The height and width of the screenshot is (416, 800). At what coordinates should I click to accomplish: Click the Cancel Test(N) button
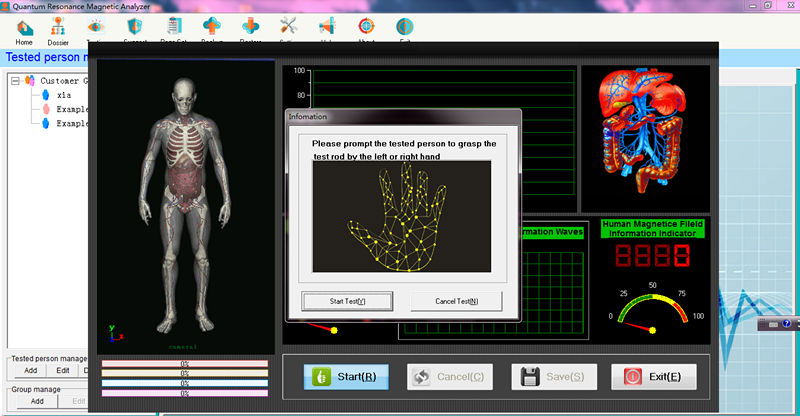tap(457, 301)
